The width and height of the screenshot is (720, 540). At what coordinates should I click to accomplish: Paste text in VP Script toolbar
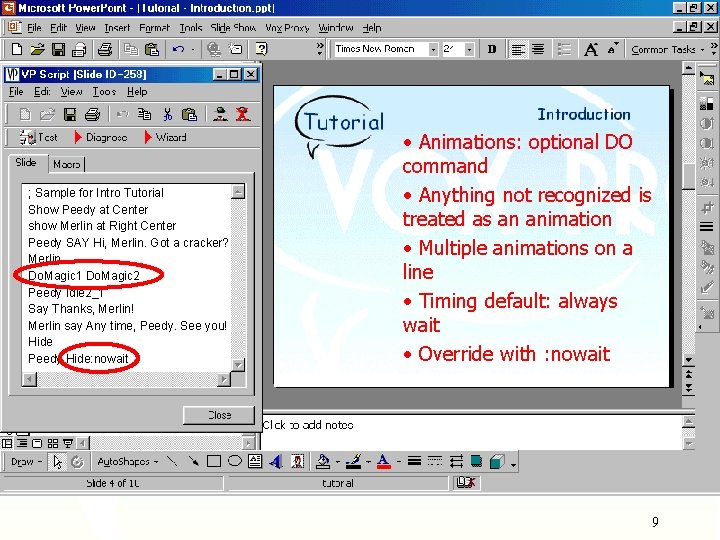pos(189,114)
